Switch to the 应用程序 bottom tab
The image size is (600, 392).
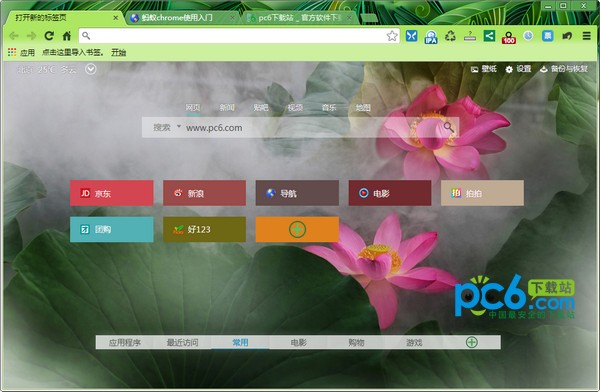tap(125, 342)
